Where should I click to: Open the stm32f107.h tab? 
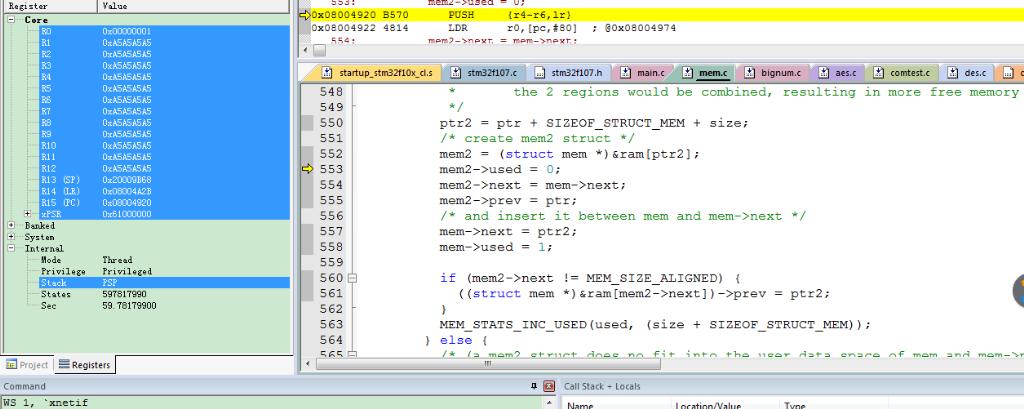point(569,73)
